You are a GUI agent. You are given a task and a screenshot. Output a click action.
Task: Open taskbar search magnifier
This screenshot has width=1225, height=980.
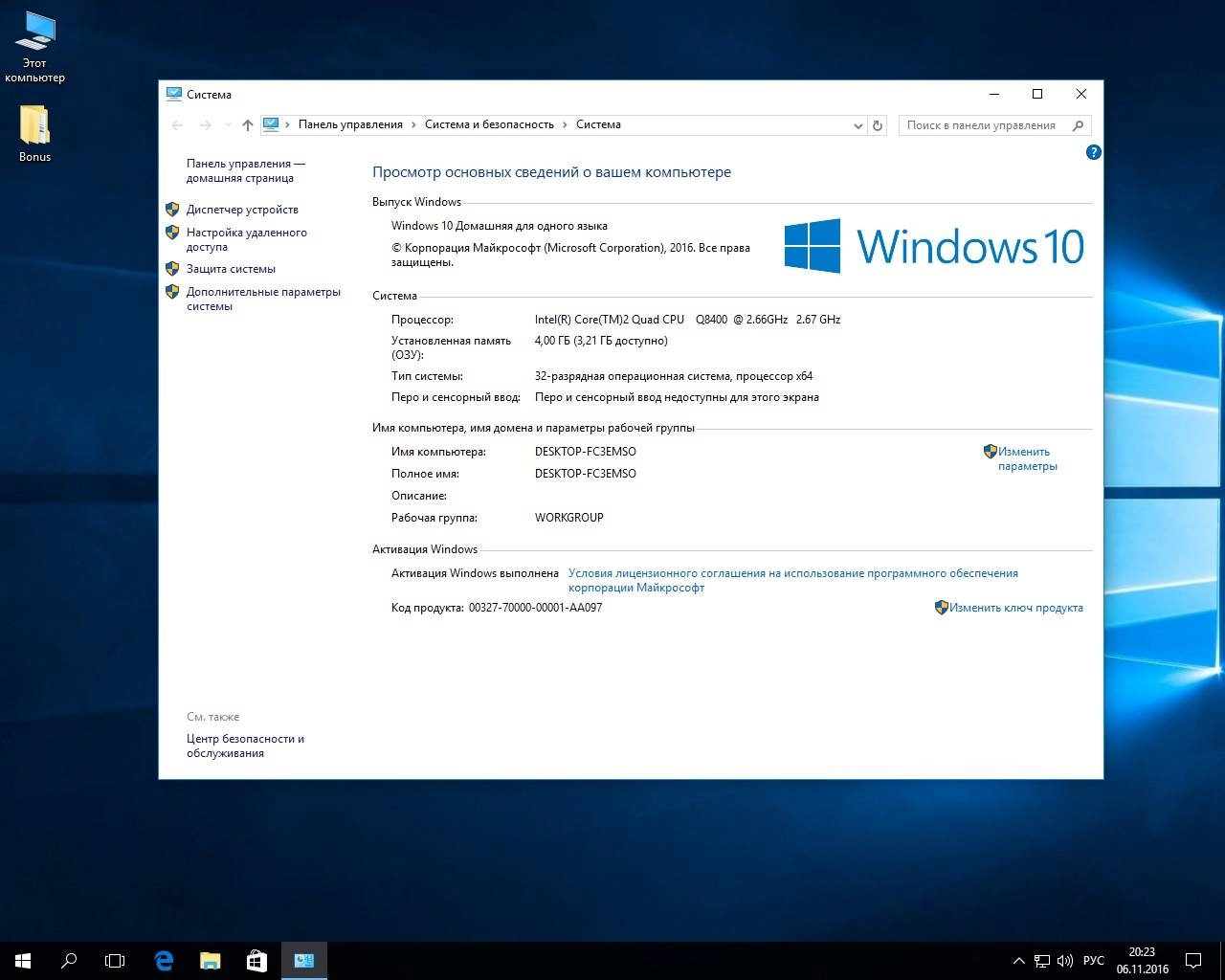(69, 961)
